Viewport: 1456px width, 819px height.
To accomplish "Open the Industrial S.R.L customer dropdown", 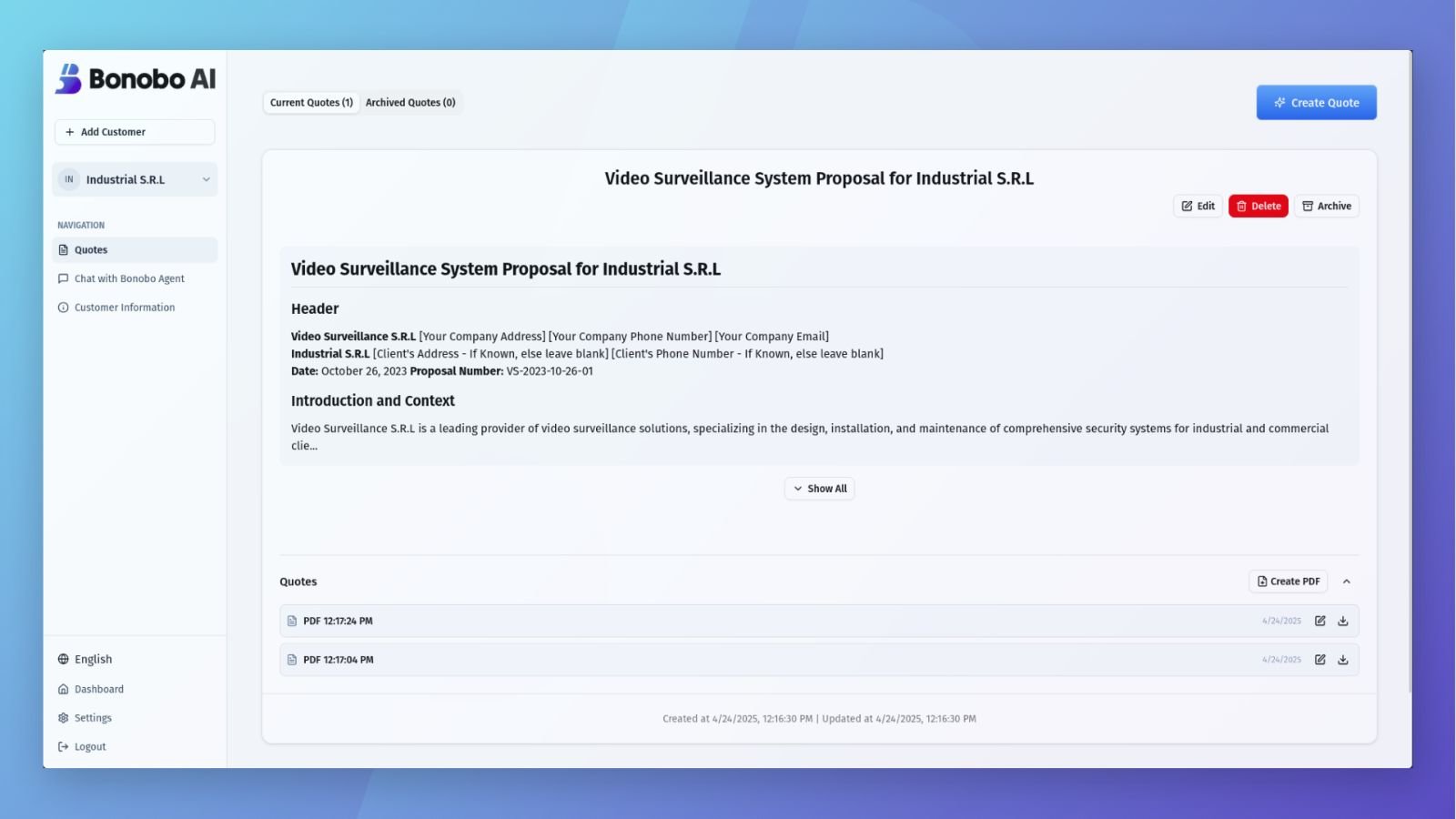I will point(135,179).
